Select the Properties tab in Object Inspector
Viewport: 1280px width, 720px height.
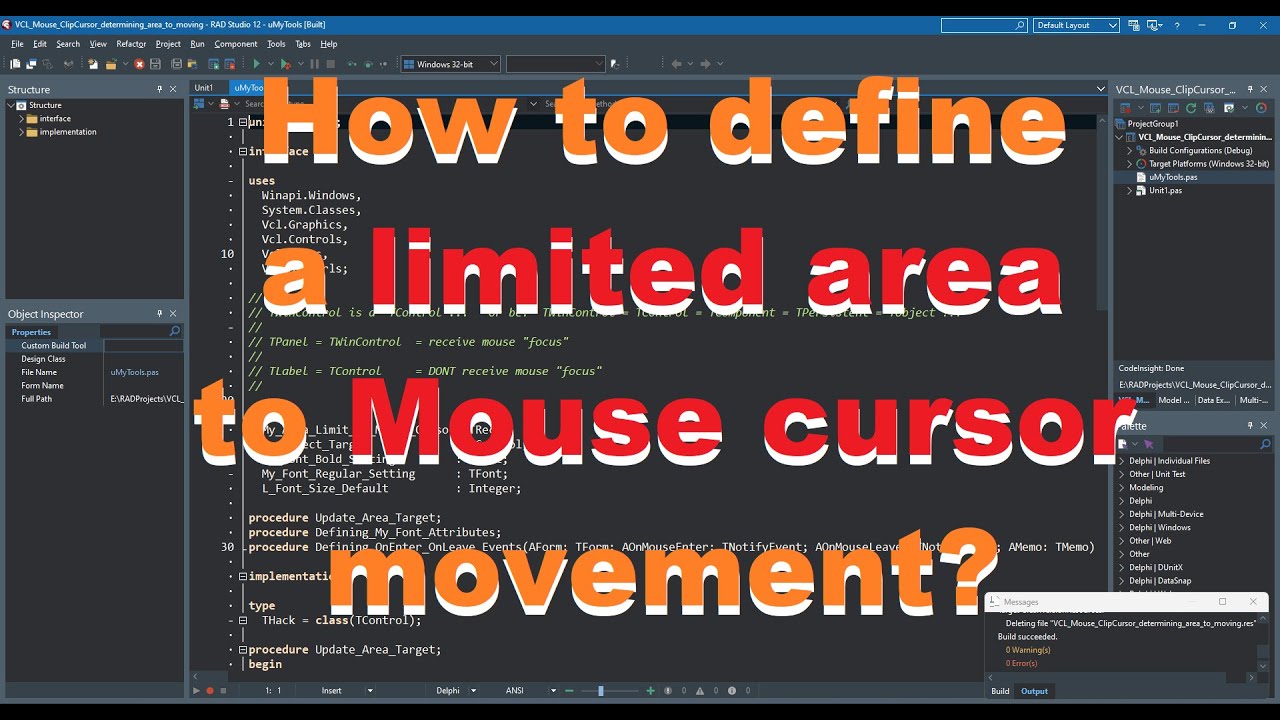click(x=31, y=332)
